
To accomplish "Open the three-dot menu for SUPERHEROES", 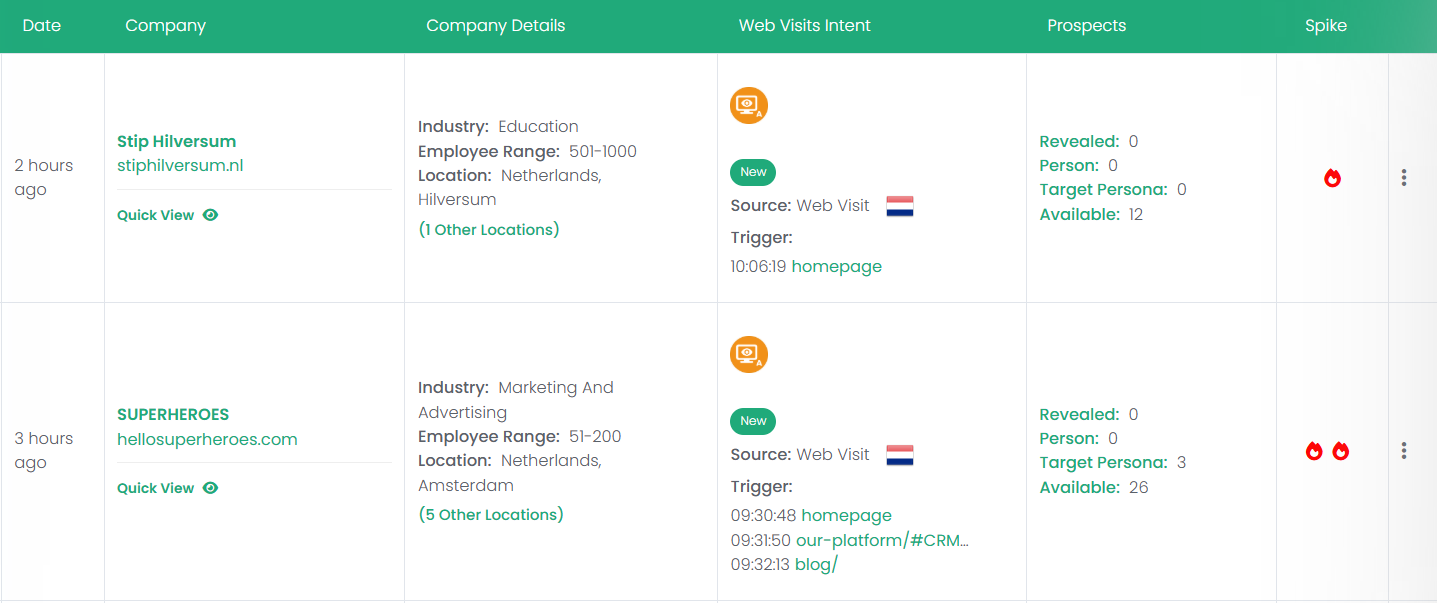I will [x=1404, y=451].
